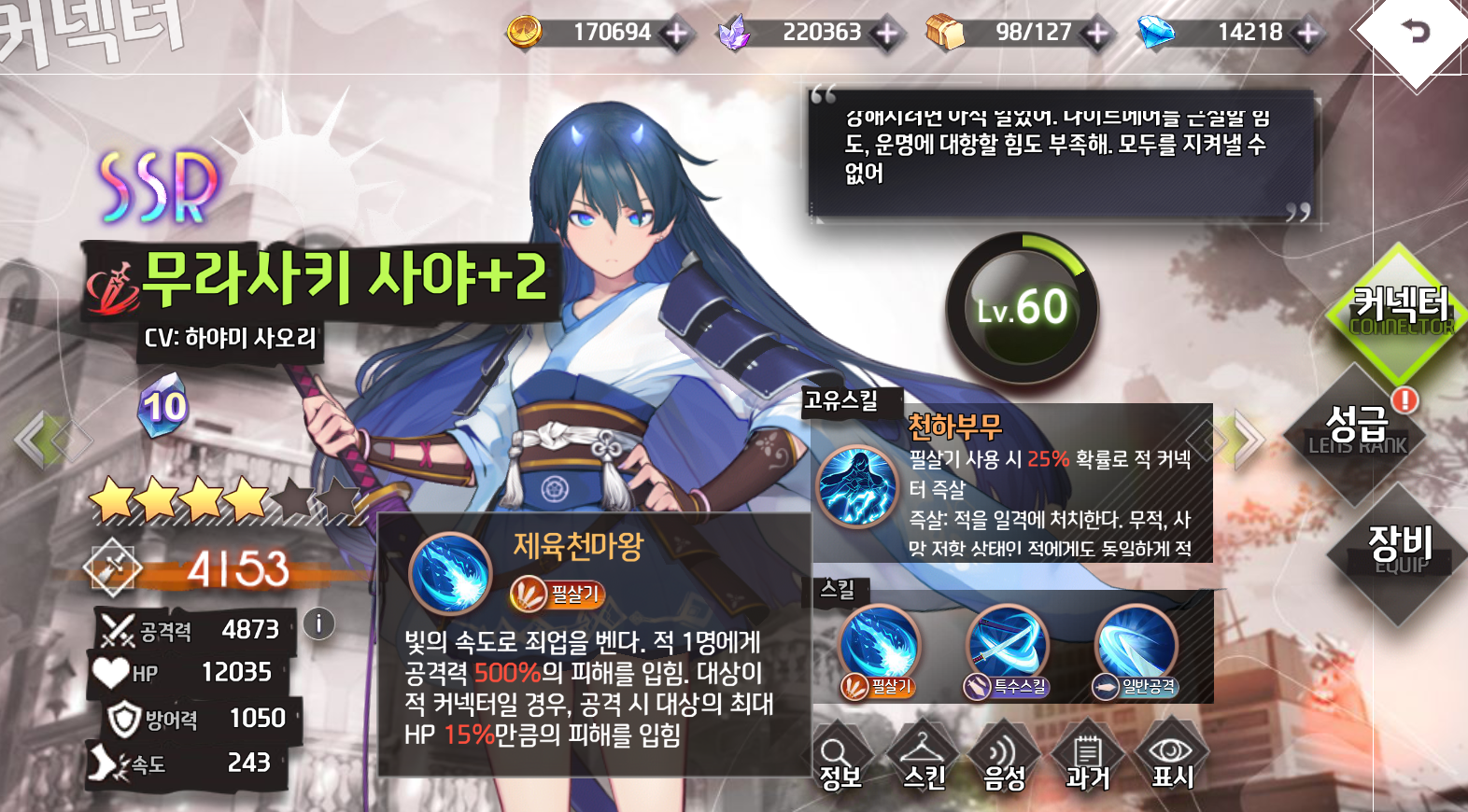Open the 성급 lens rank menu
1468x812 pixels.
[x=1356, y=429]
